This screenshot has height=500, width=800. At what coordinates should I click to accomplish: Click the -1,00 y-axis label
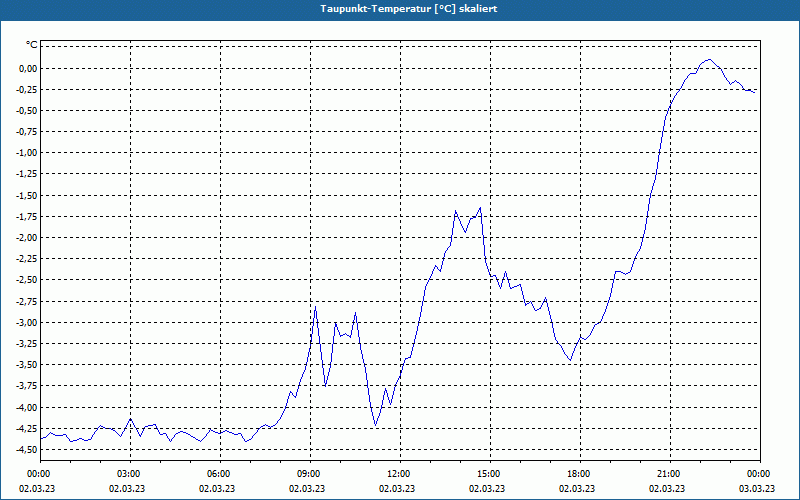(x=27, y=153)
